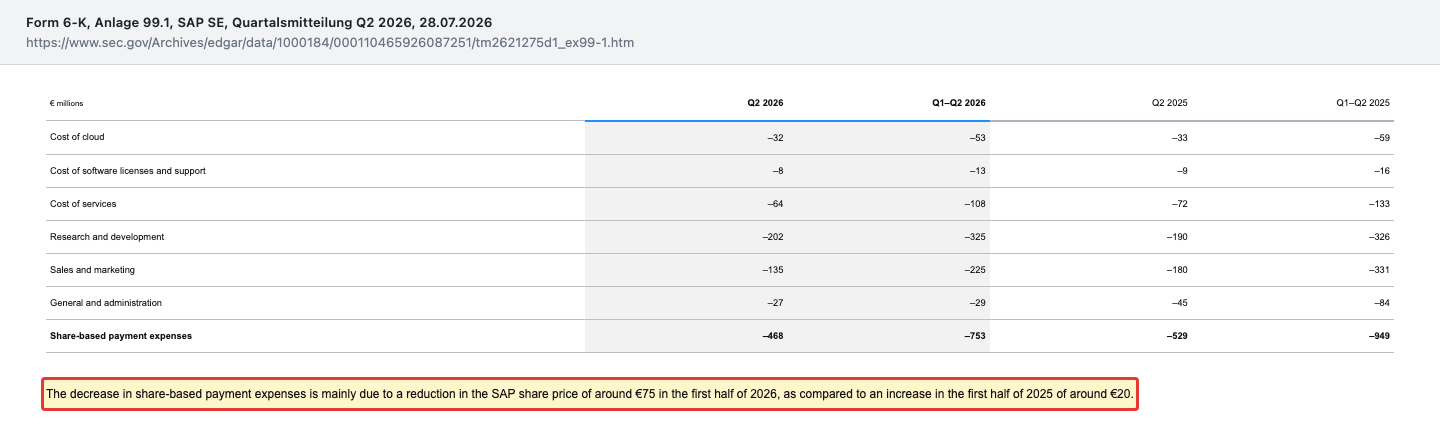This screenshot has width=1440, height=439.
Task: Select the Q1–Q2 2026 column header
Action: (958, 103)
